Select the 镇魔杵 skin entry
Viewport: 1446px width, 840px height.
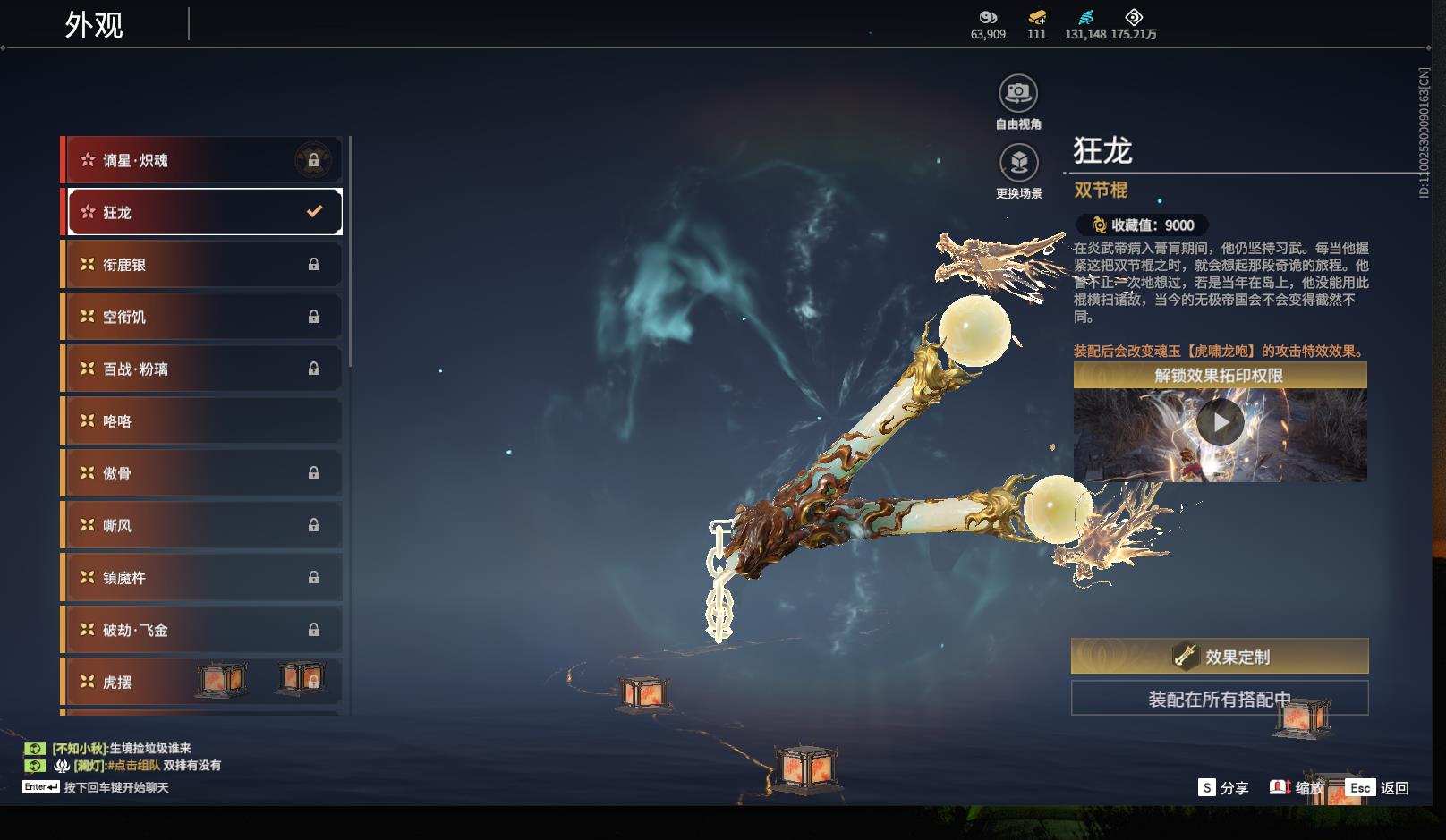click(x=201, y=578)
